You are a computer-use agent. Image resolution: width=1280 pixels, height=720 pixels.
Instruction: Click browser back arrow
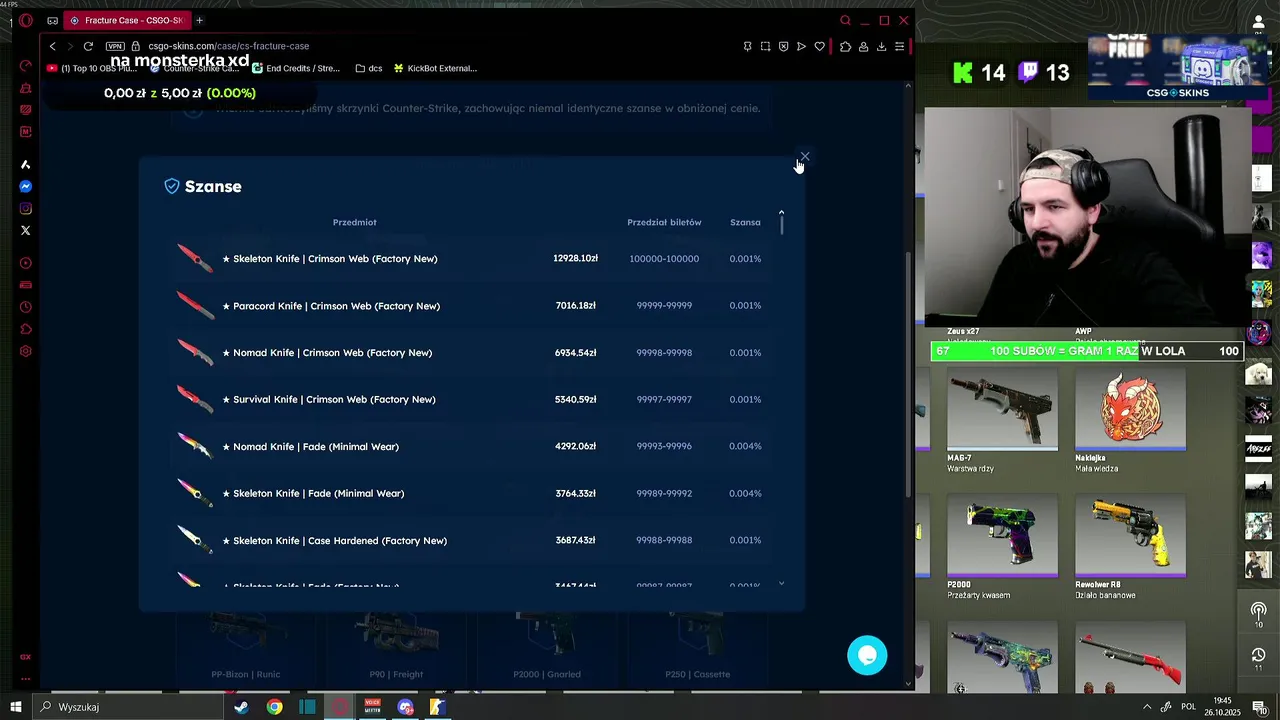53,46
